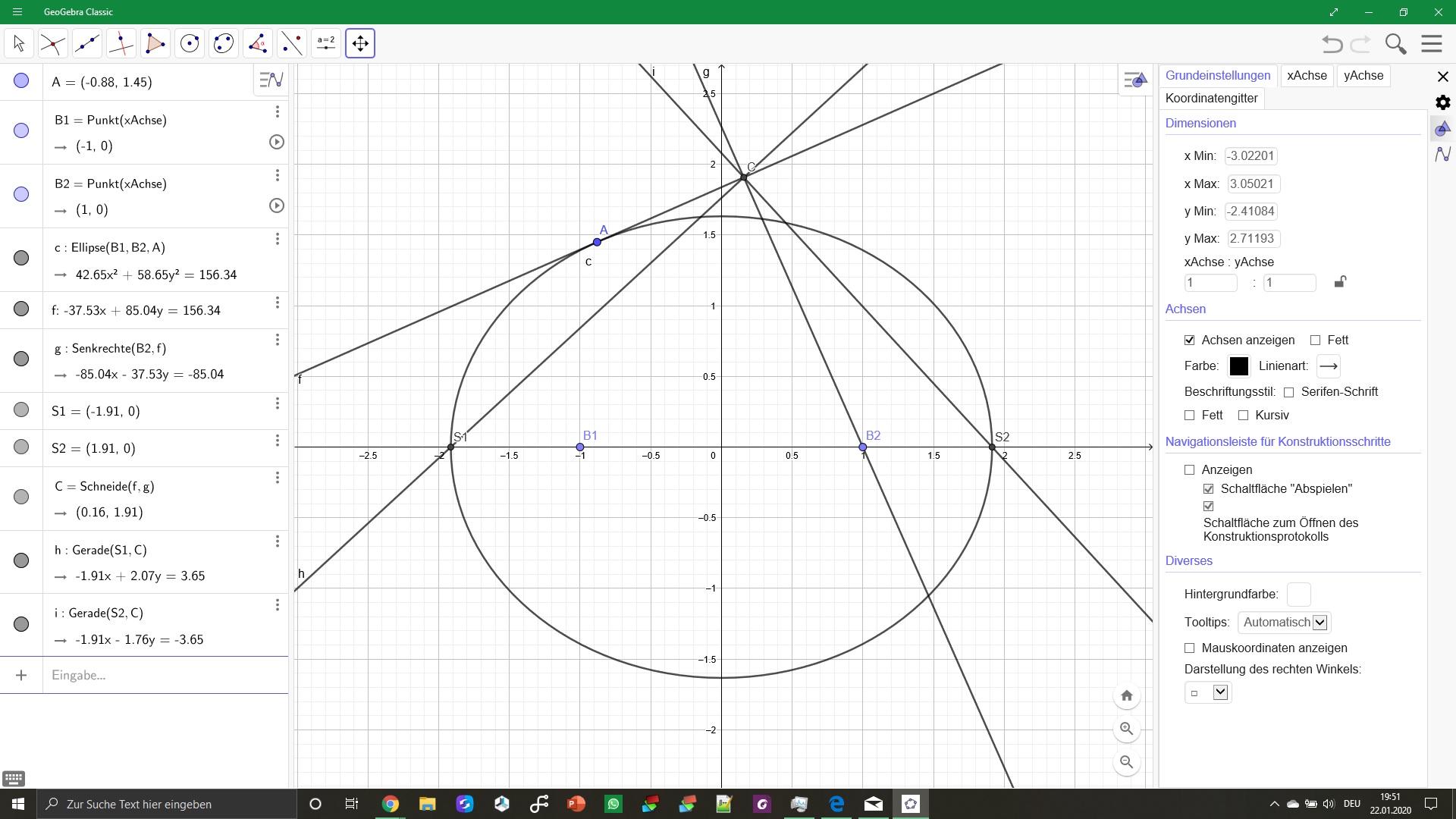Viewport: 1456px width, 819px height.
Task: Select the Angle measurement tool
Action: coord(258,43)
